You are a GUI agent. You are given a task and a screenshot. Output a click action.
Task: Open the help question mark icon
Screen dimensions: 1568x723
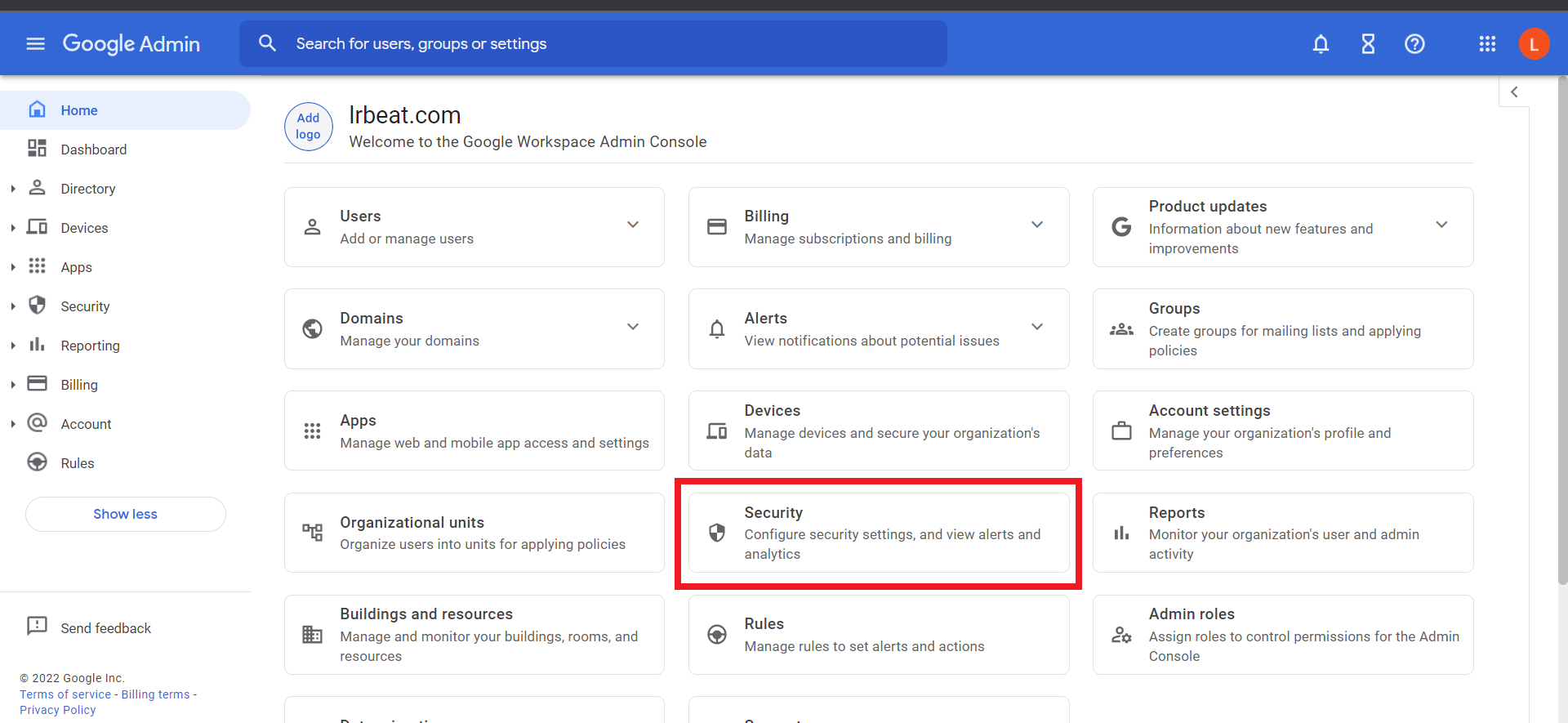point(1414,44)
